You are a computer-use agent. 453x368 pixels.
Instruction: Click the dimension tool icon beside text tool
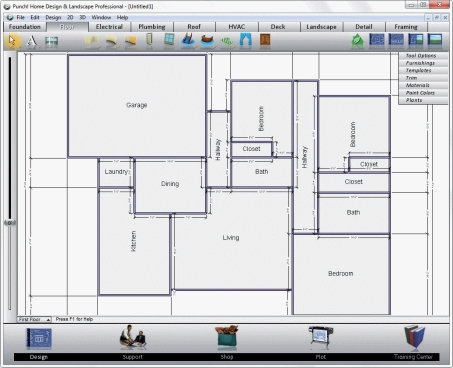pos(51,41)
